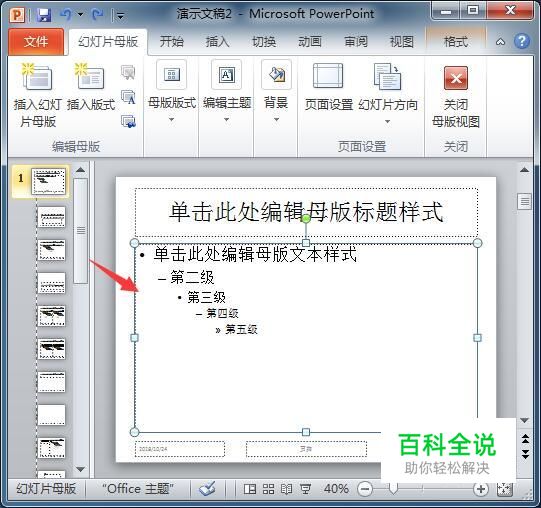This screenshot has width=541, height=508.
Task: Click the editing area scroll down arrow
Action: point(524,420)
